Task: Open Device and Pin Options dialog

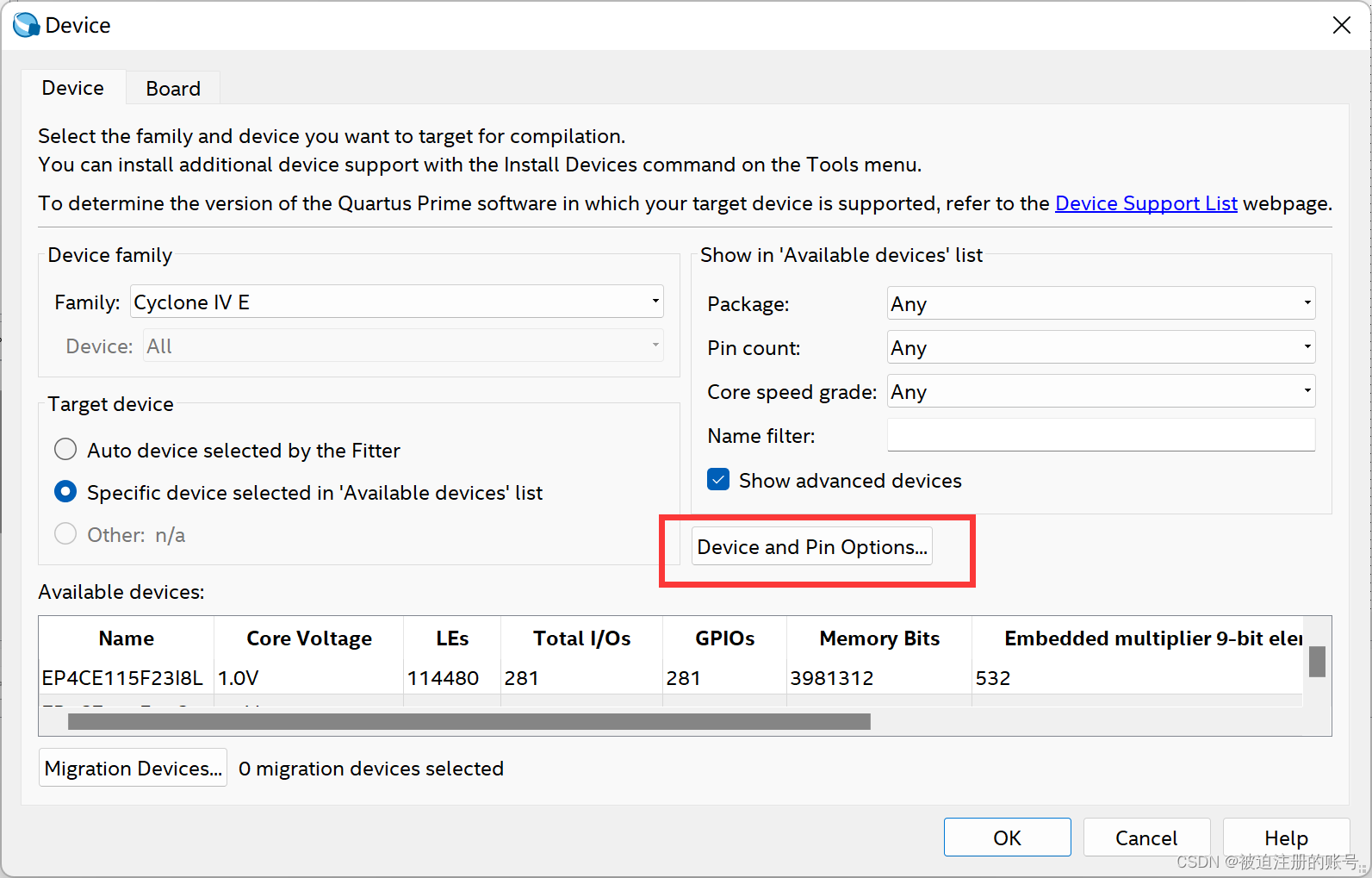Action: (812, 547)
